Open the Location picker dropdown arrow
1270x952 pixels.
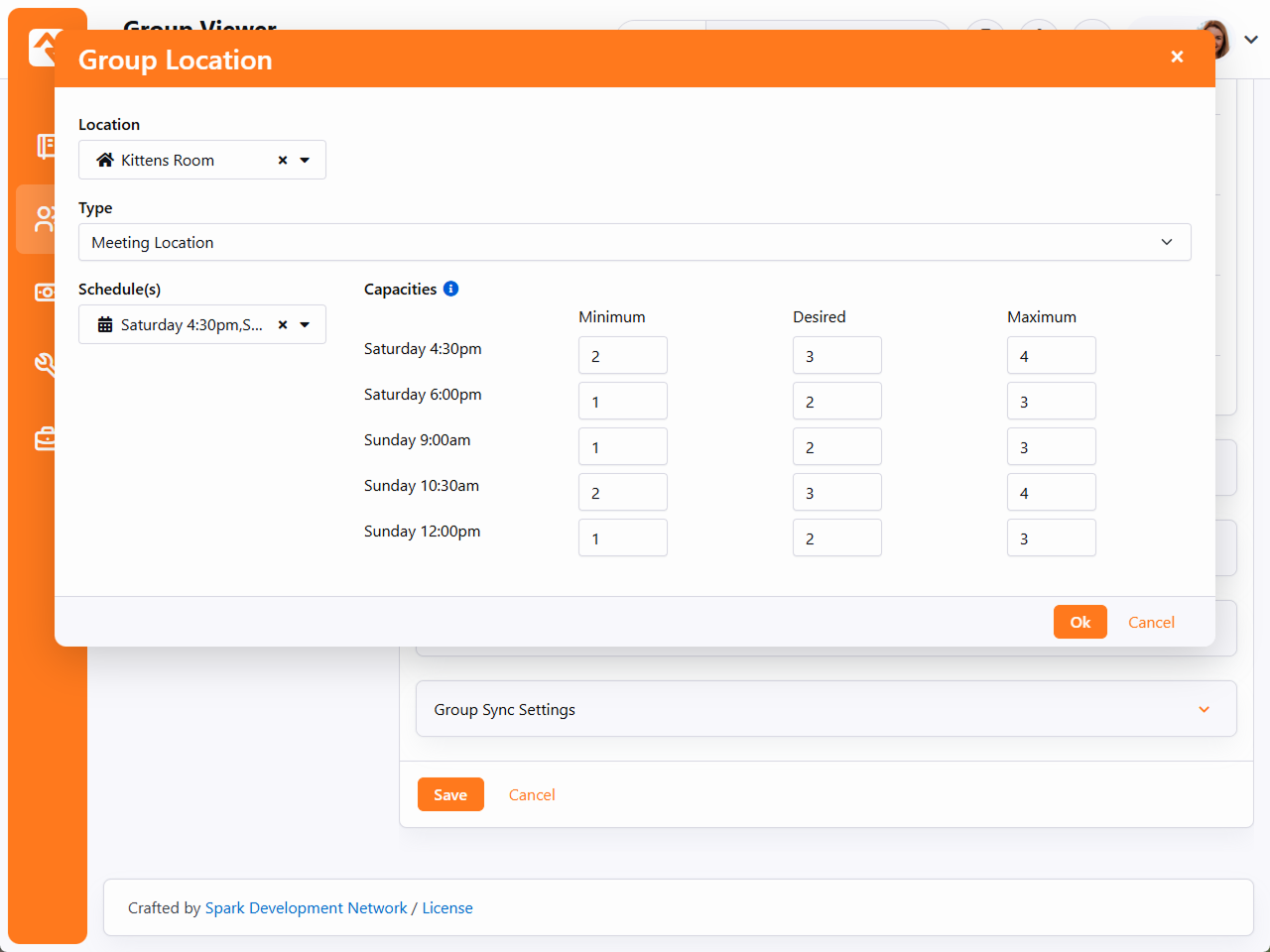click(x=305, y=160)
